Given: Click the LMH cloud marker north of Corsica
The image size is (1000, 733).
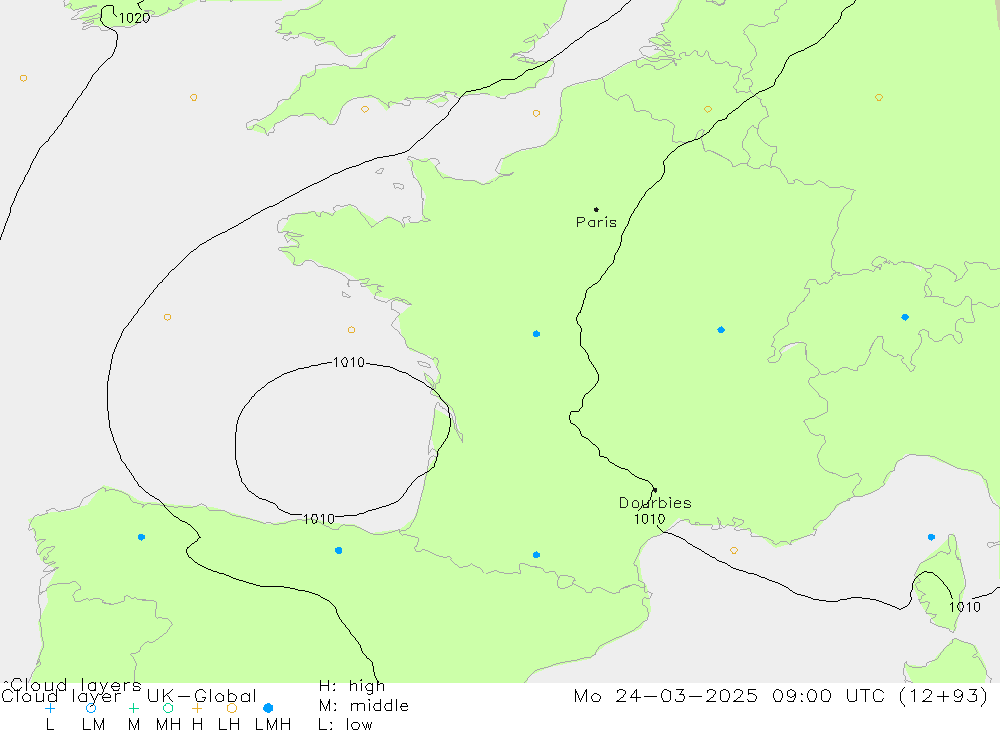Looking at the screenshot, I should tap(931, 537).
